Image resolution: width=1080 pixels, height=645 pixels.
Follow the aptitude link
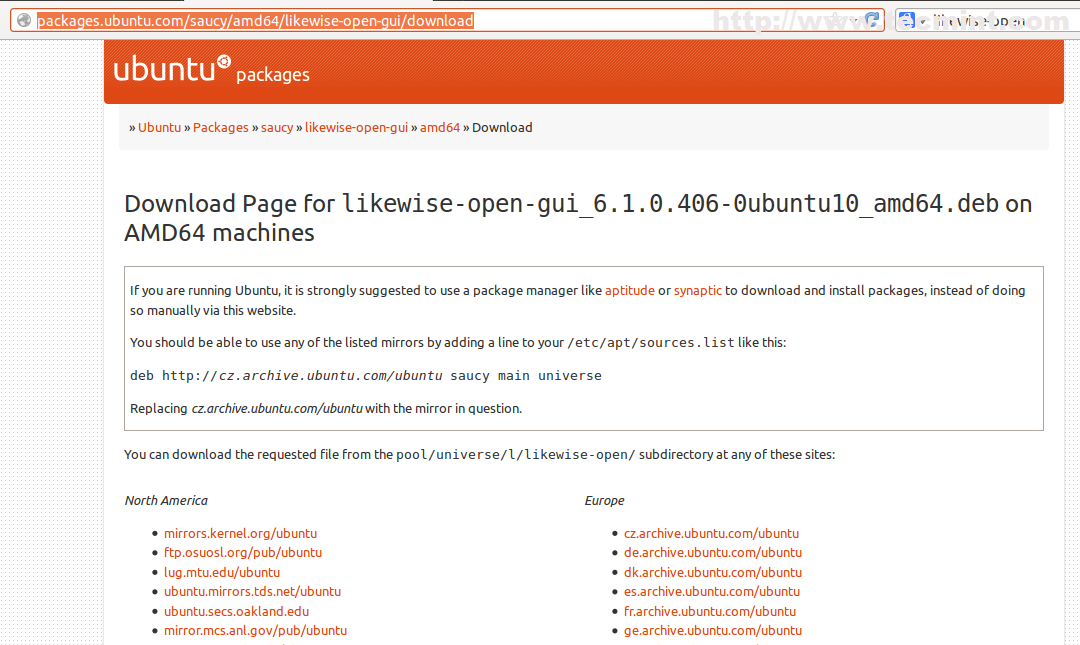point(630,290)
